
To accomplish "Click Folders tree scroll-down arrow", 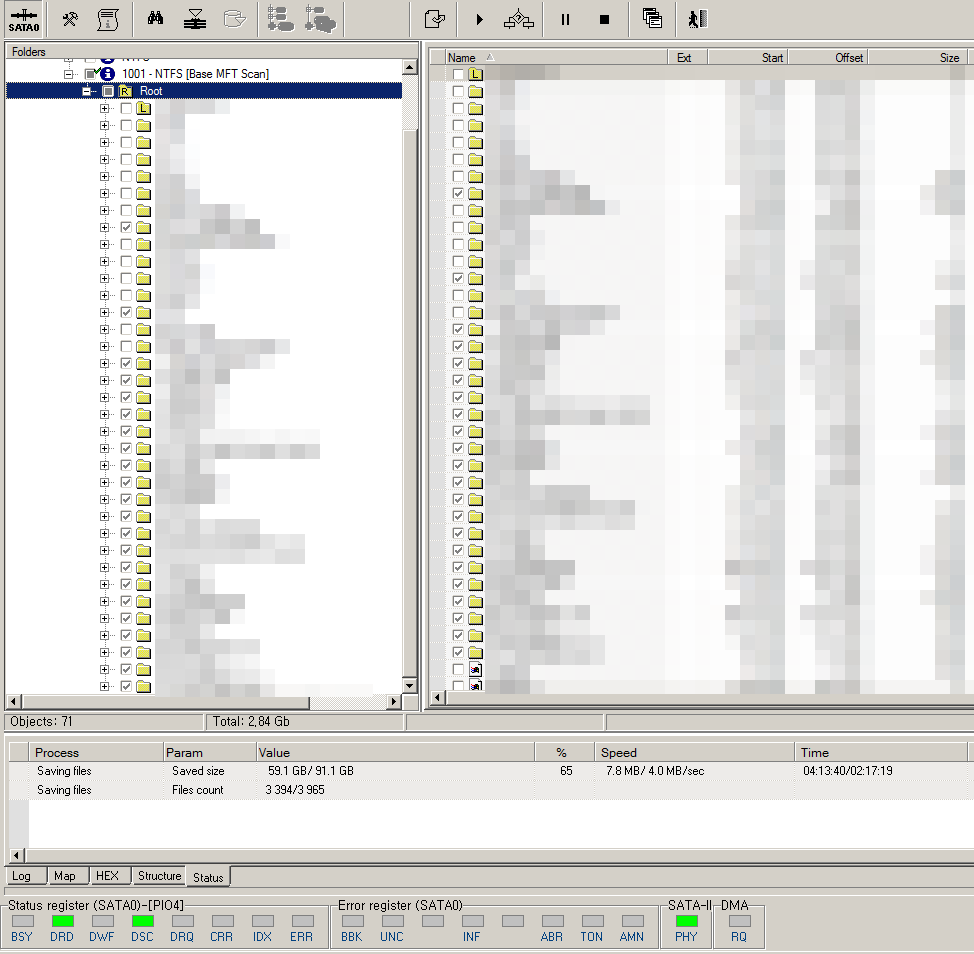I will pyautogui.click(x=409, y=686).
